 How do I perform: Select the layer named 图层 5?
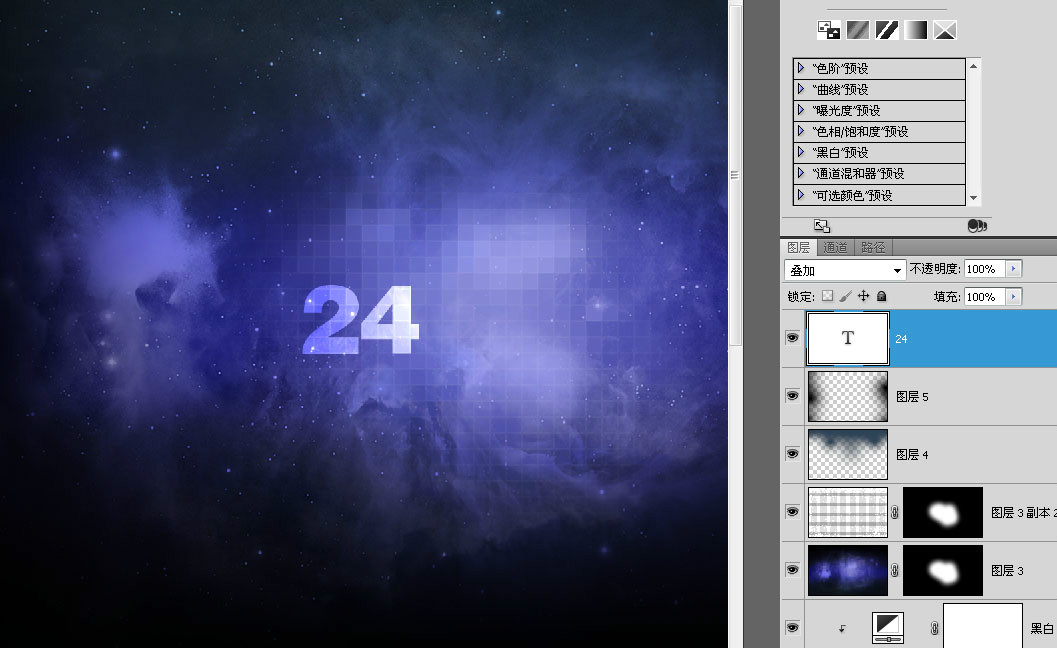pyautogui.click(x=912, y=397)
